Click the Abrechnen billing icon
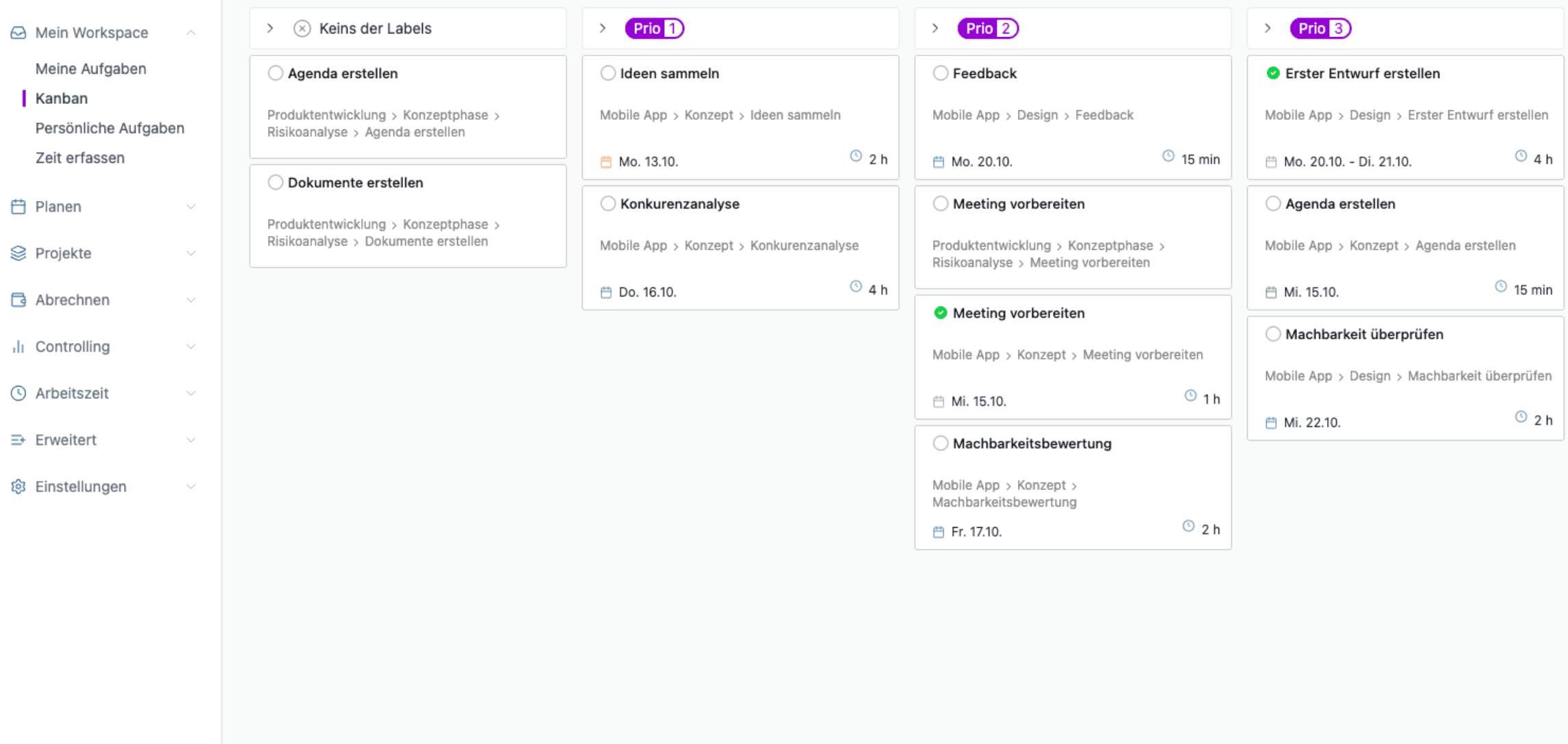 (x=18, y=299)
